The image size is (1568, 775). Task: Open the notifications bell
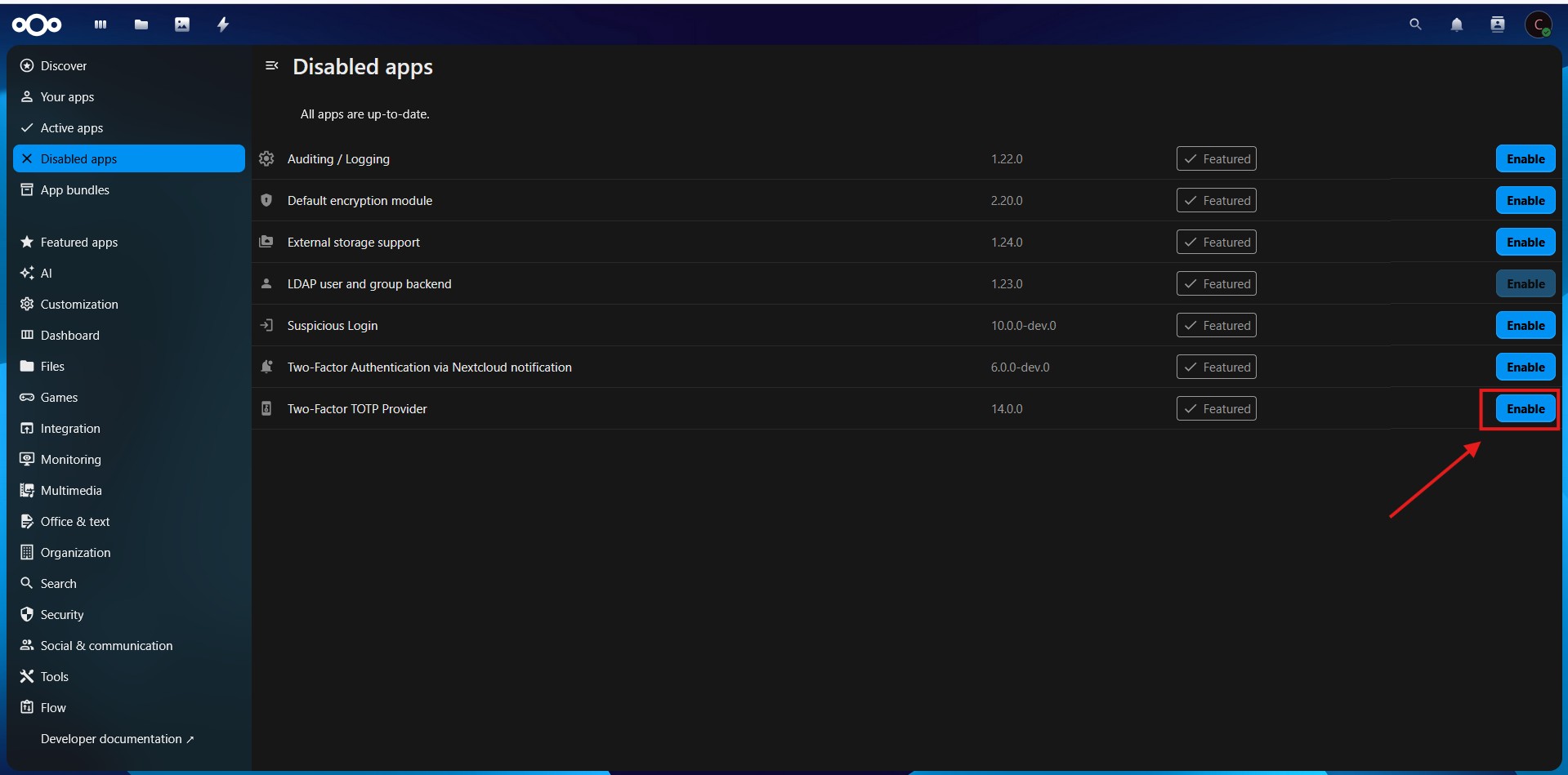pyautogui.click(x=1456, y=24)
